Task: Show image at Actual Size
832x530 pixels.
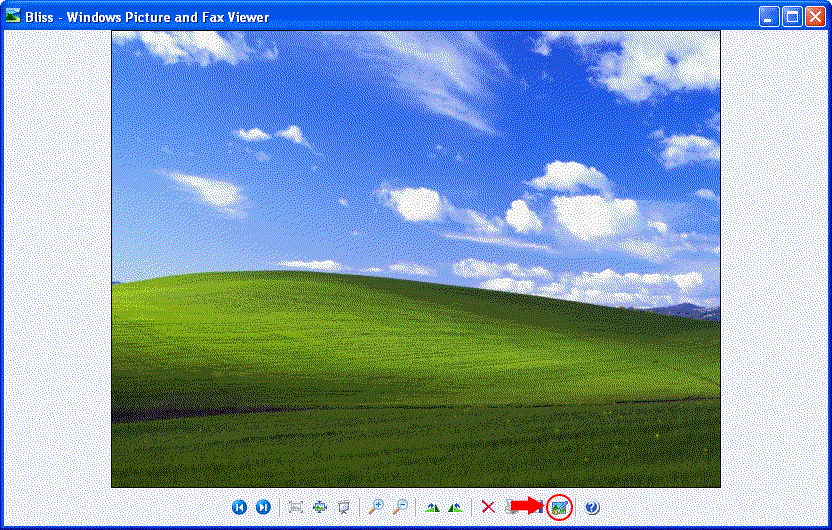Action: pyautogui.click(x=320, y=507)
